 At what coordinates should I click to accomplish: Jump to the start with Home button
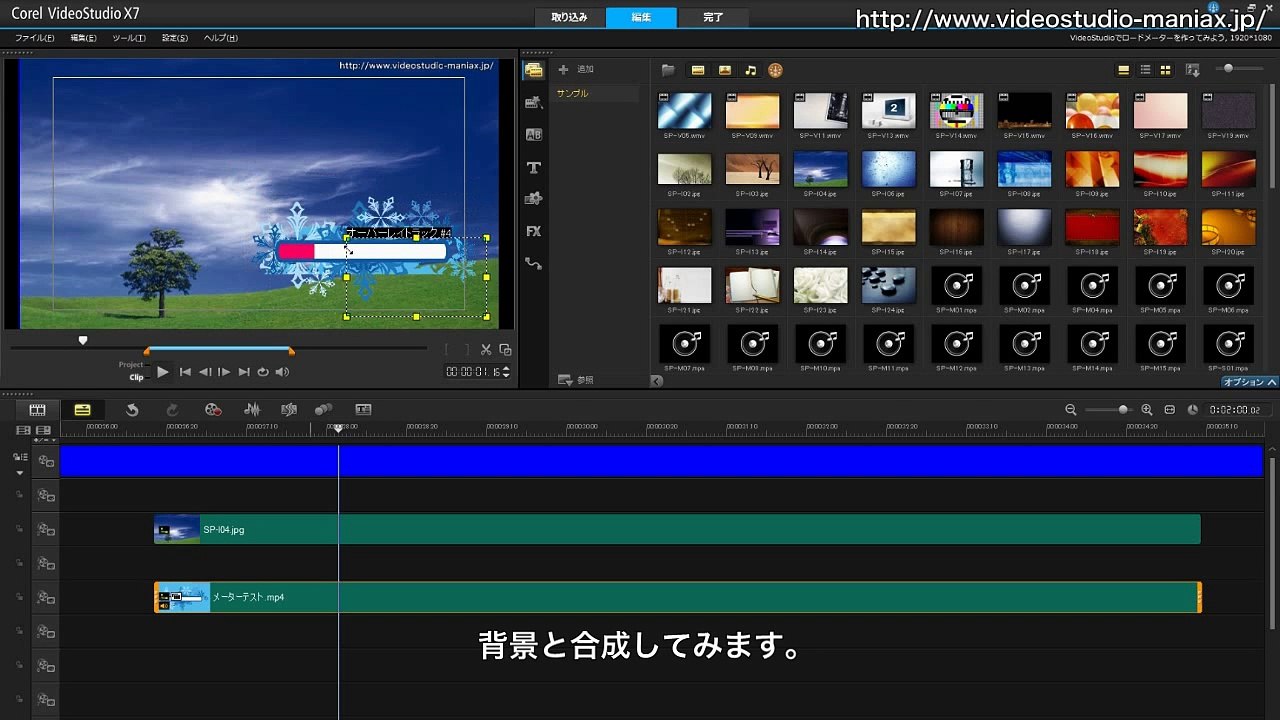(x=185, y=372)
